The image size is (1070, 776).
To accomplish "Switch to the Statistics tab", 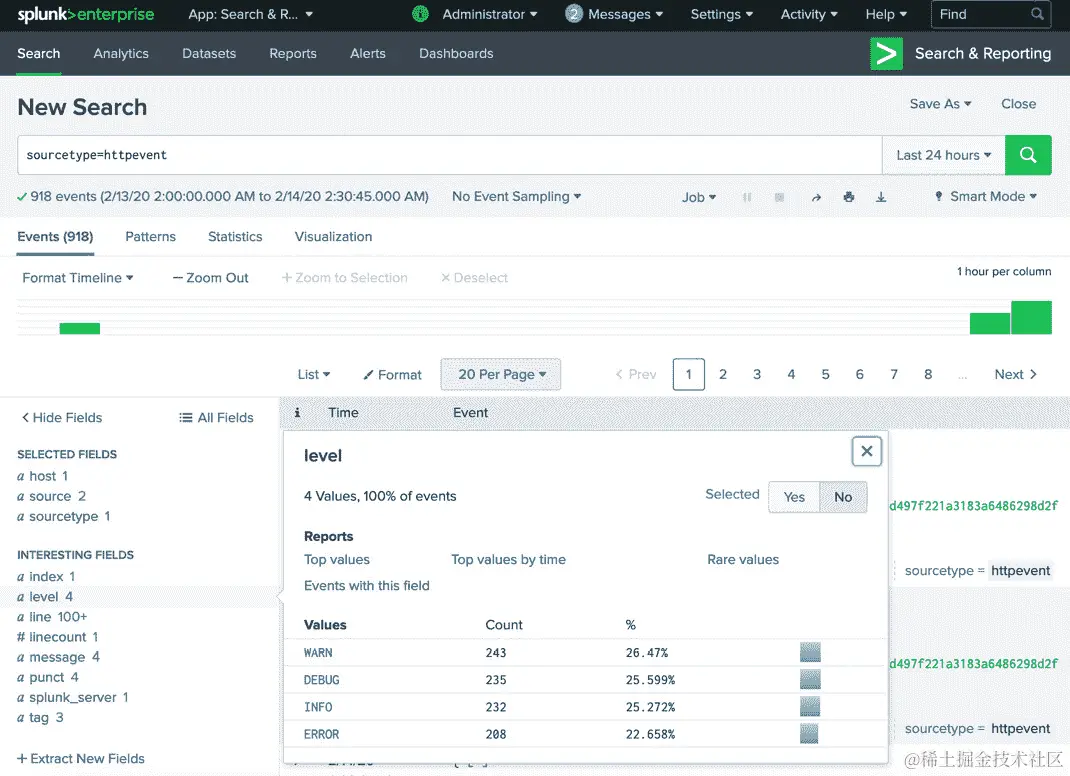I will tap(235, 237).
